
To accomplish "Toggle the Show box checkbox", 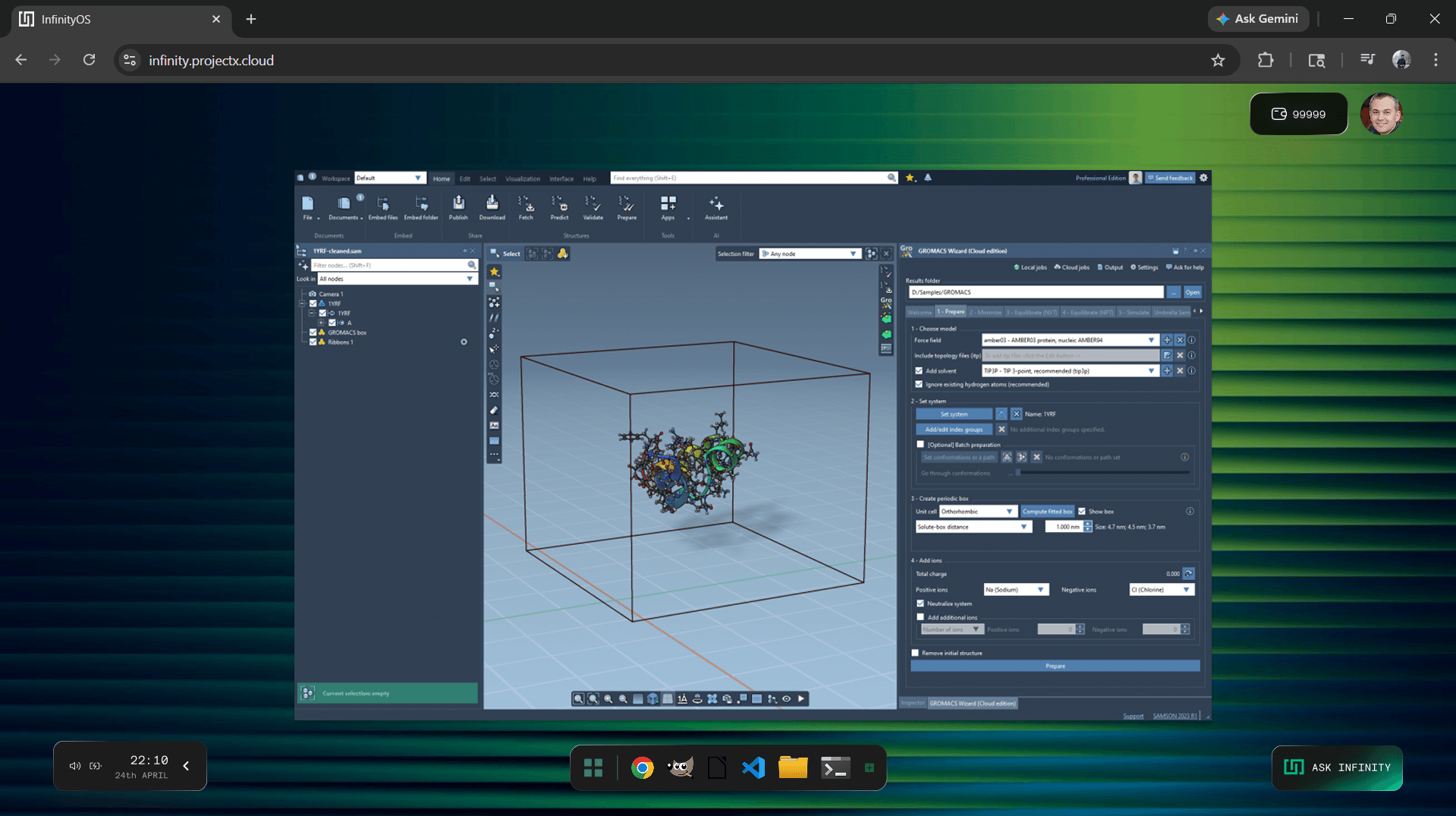I will pyautogui.click(x=1082, y=512).
